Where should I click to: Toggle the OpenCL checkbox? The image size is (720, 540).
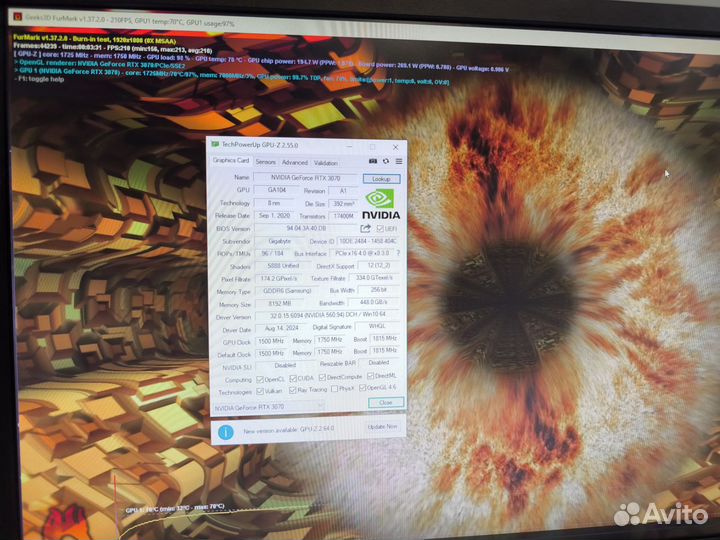[x=260, y=379]
